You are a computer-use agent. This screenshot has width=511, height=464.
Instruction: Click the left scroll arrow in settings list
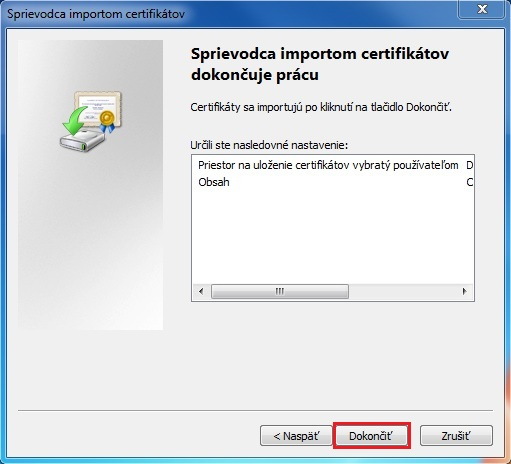tap(201, 291)
